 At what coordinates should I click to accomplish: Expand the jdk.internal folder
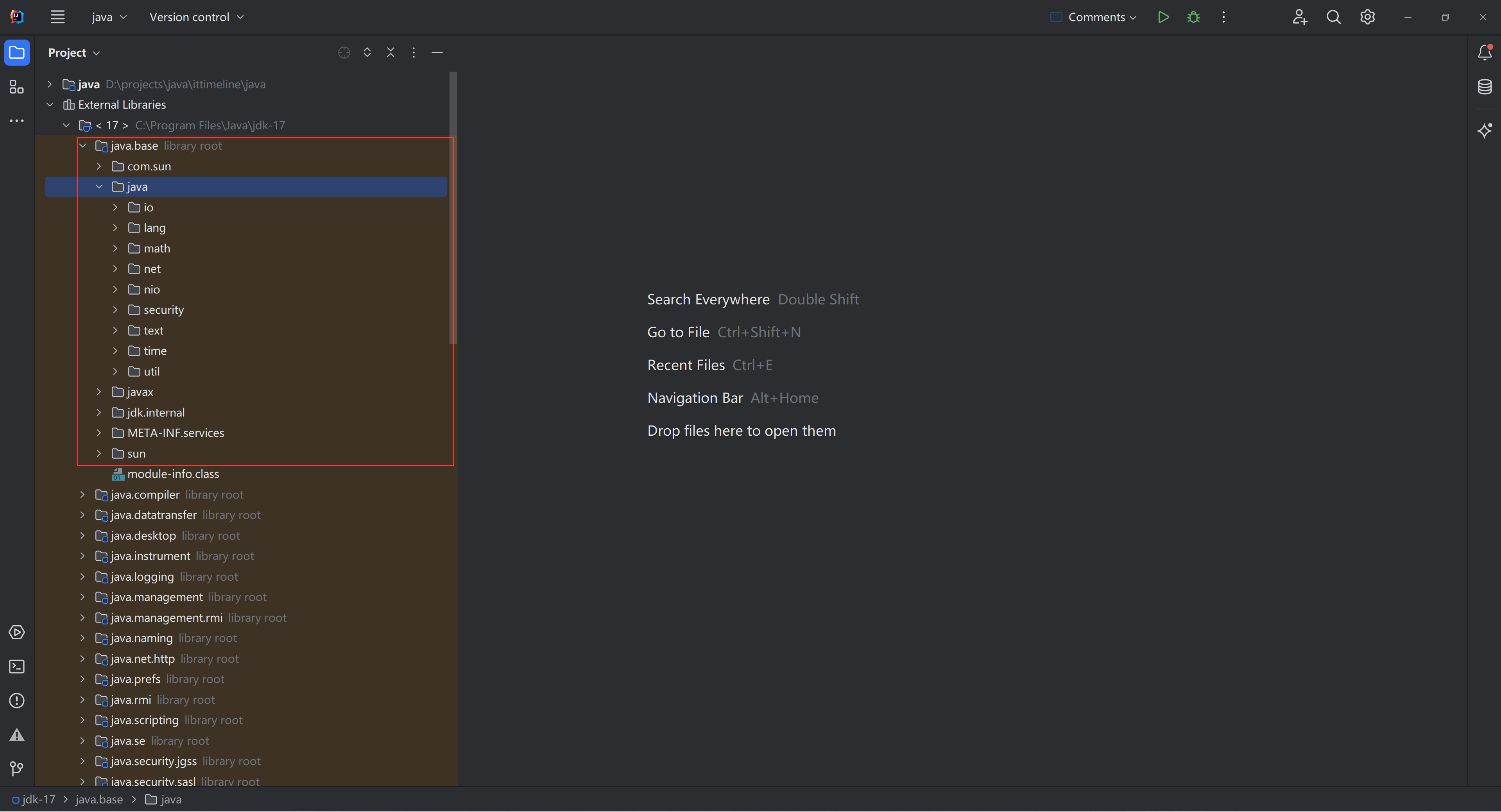point(99,412)
